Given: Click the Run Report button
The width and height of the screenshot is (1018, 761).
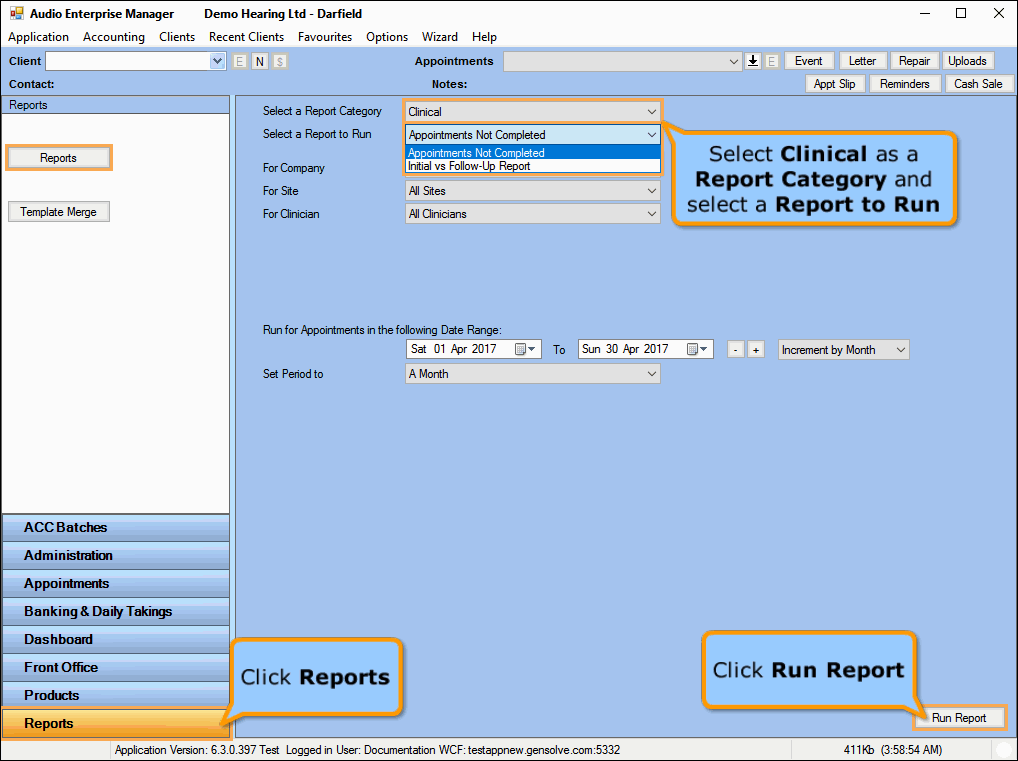Looking at the screenshot, I should coord(959,718).
